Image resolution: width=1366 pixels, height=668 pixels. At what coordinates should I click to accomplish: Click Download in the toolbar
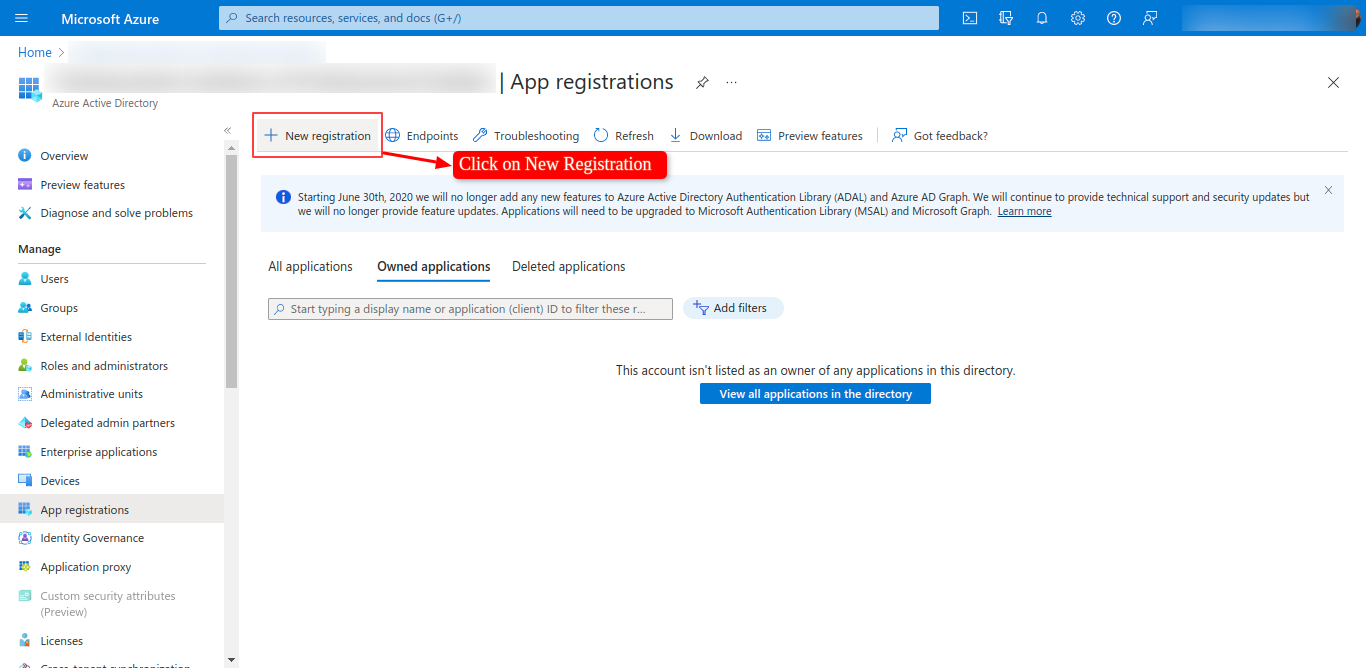tap(706, 136)
